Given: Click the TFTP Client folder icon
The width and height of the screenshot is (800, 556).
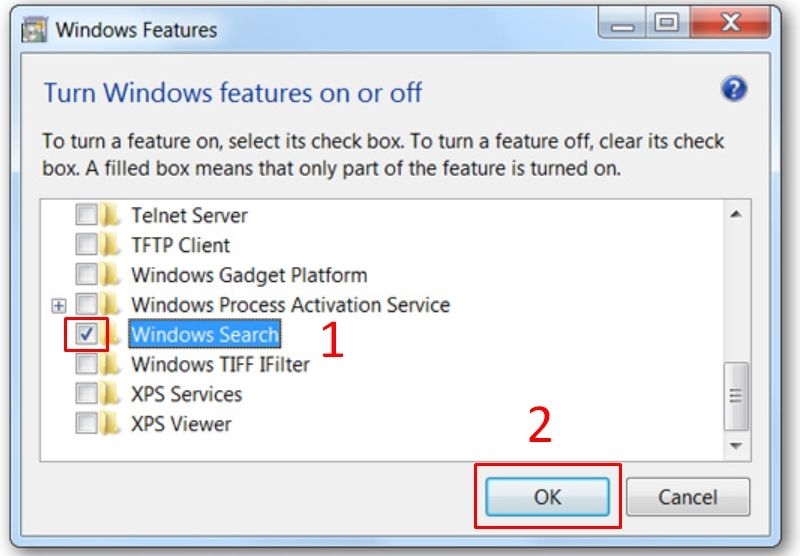Looking at the screenshot, I should 112,245.
